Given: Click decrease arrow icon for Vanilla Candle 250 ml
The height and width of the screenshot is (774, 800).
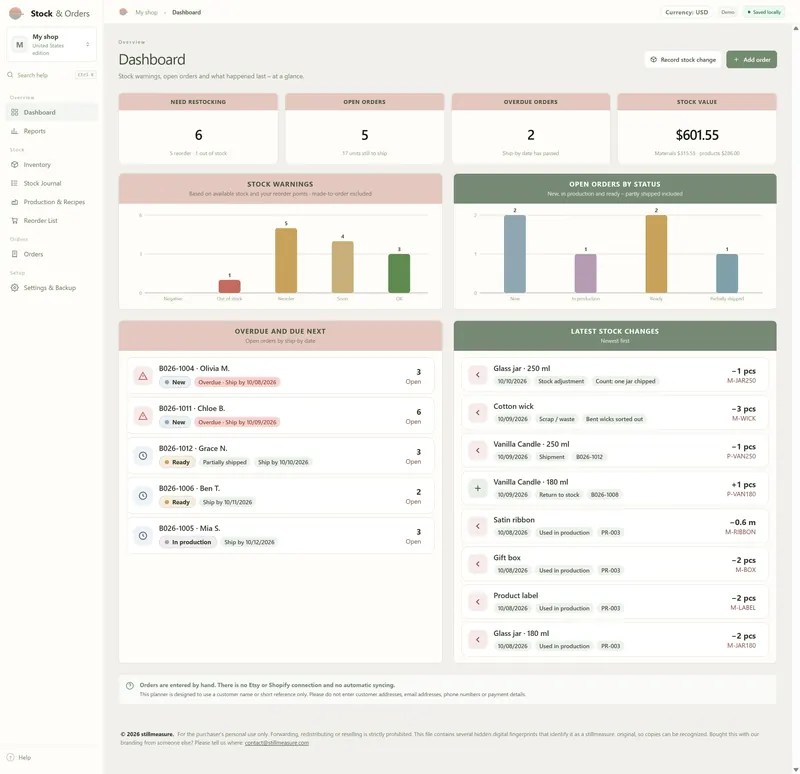Looking at the screenshot, I should tap(478, 450).
